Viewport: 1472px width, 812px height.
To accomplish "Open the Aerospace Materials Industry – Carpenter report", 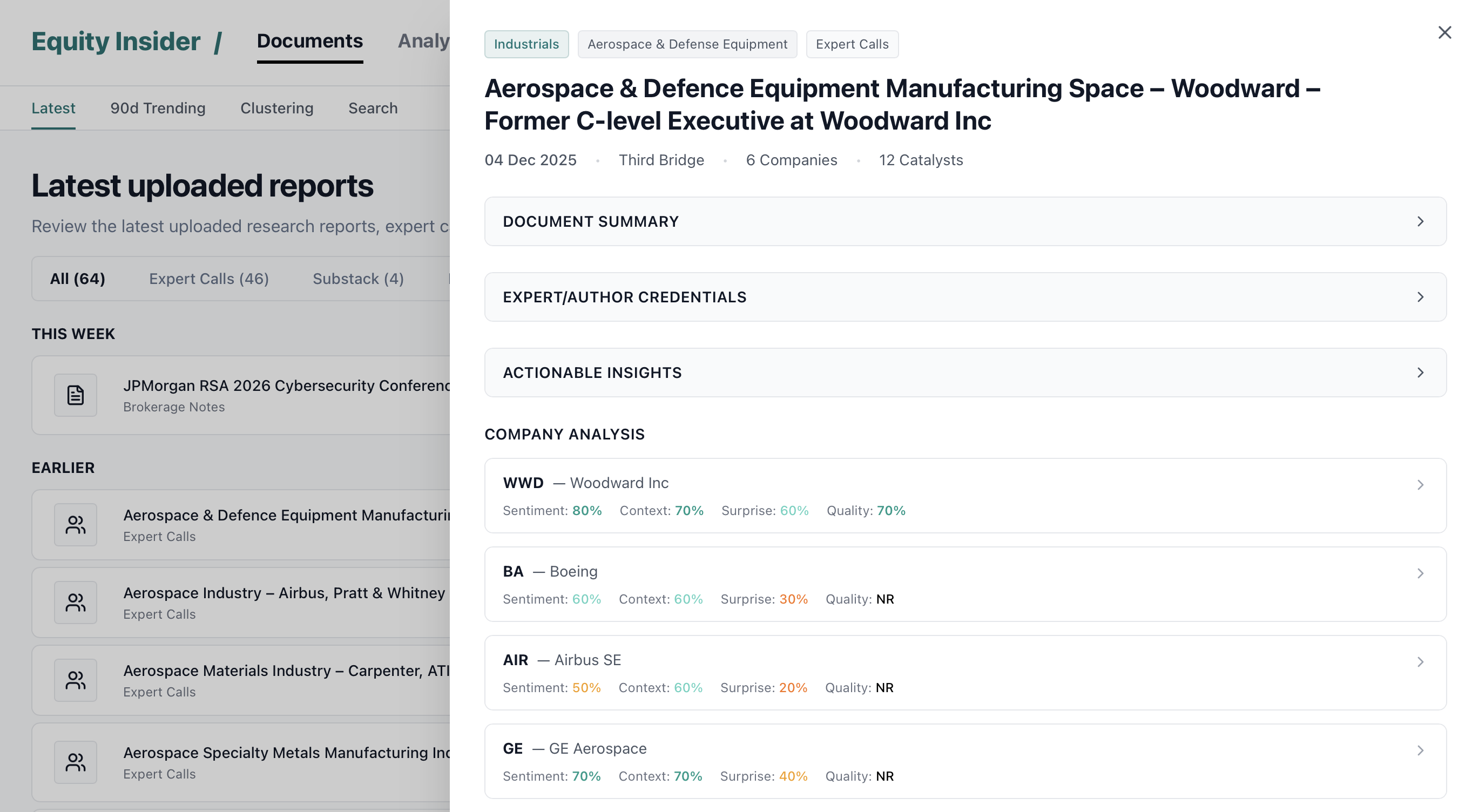I will pyautogui.click(x=241, y=680).
